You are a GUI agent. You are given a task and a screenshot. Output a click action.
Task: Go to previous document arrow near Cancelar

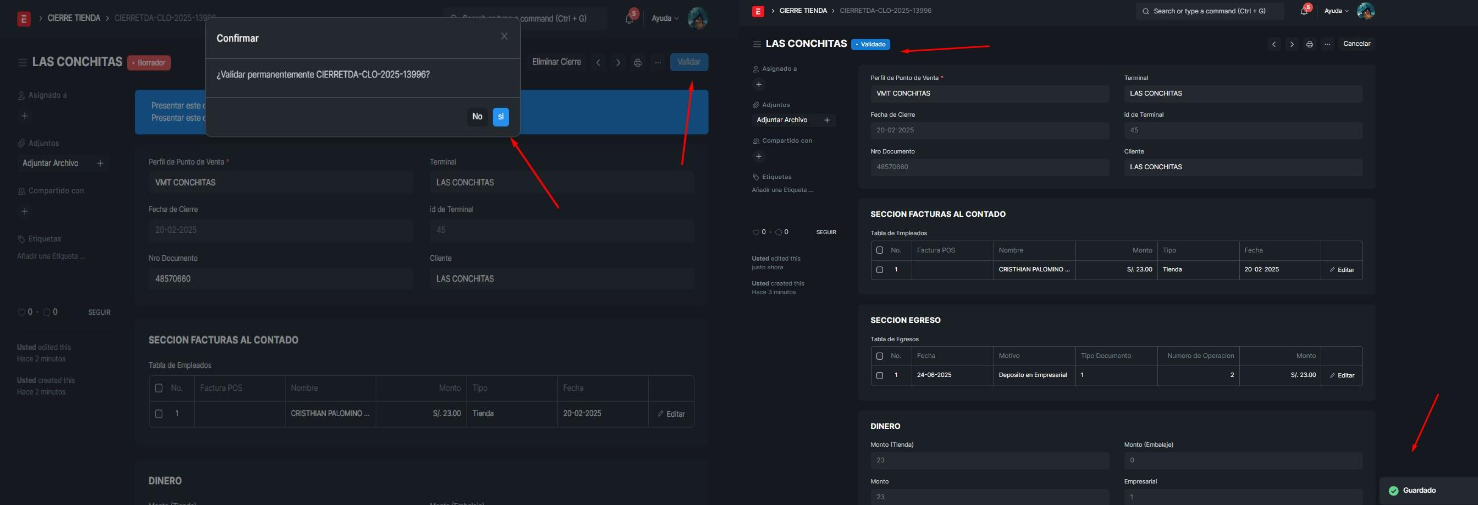(1274, 44)
